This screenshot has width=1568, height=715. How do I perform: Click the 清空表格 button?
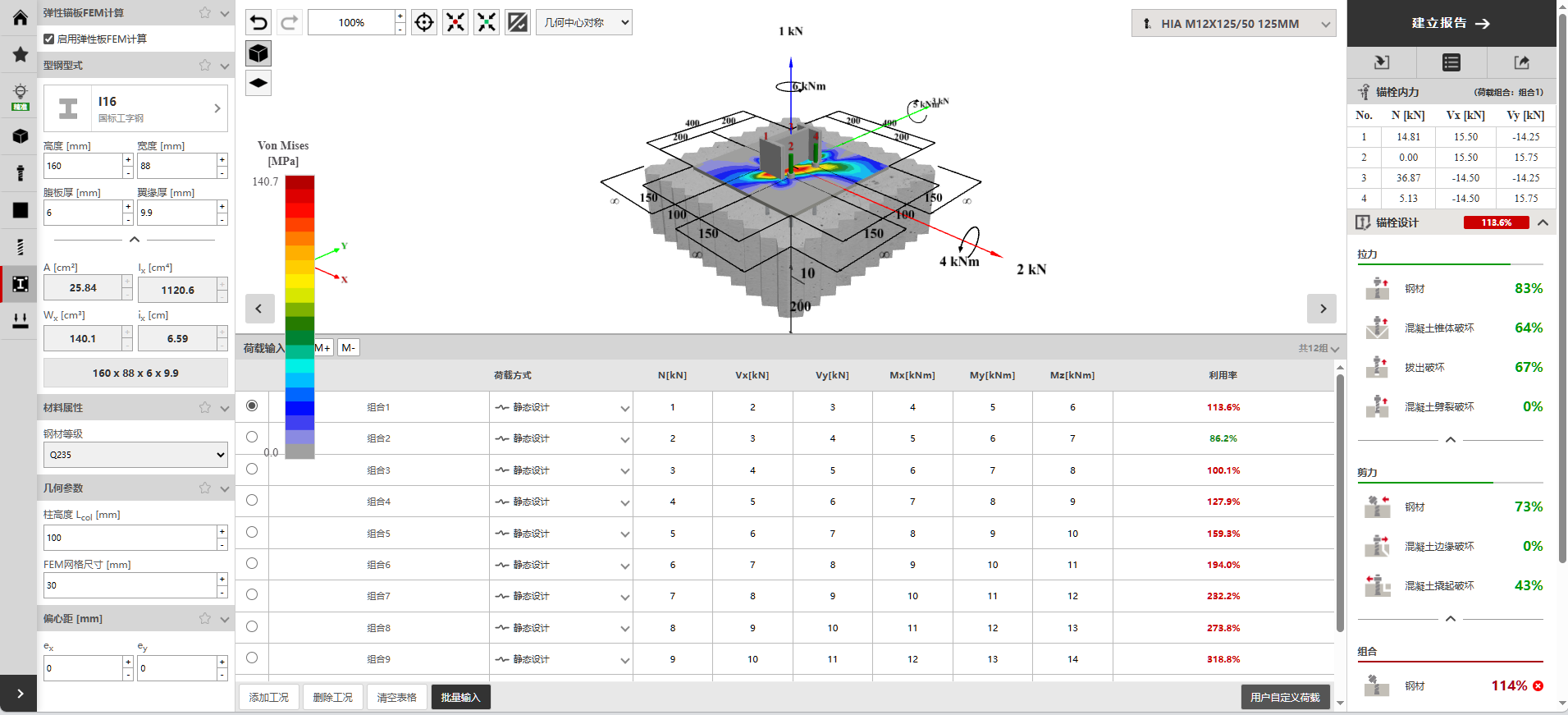pos(397,697)
